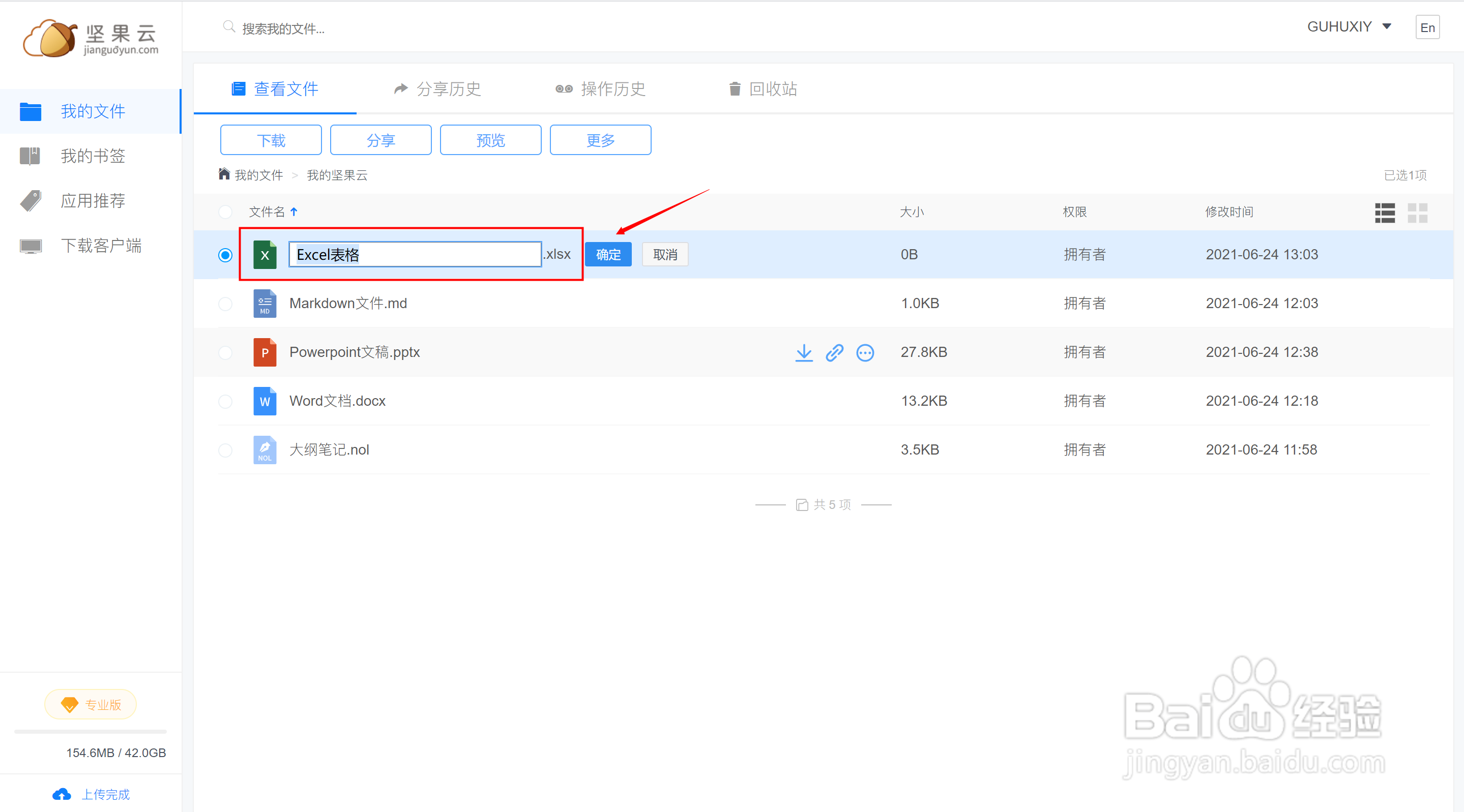Click the professional edition diamond icon

click(69, 705)
